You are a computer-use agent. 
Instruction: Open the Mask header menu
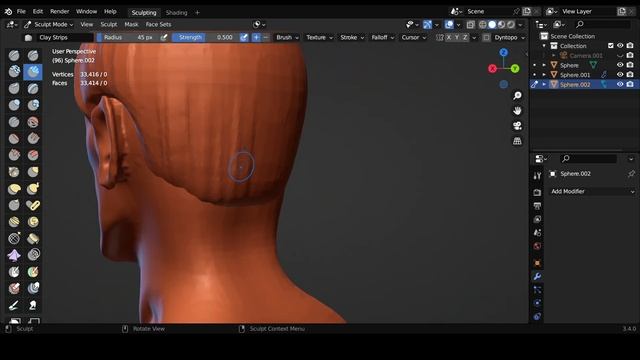[131, 24]
